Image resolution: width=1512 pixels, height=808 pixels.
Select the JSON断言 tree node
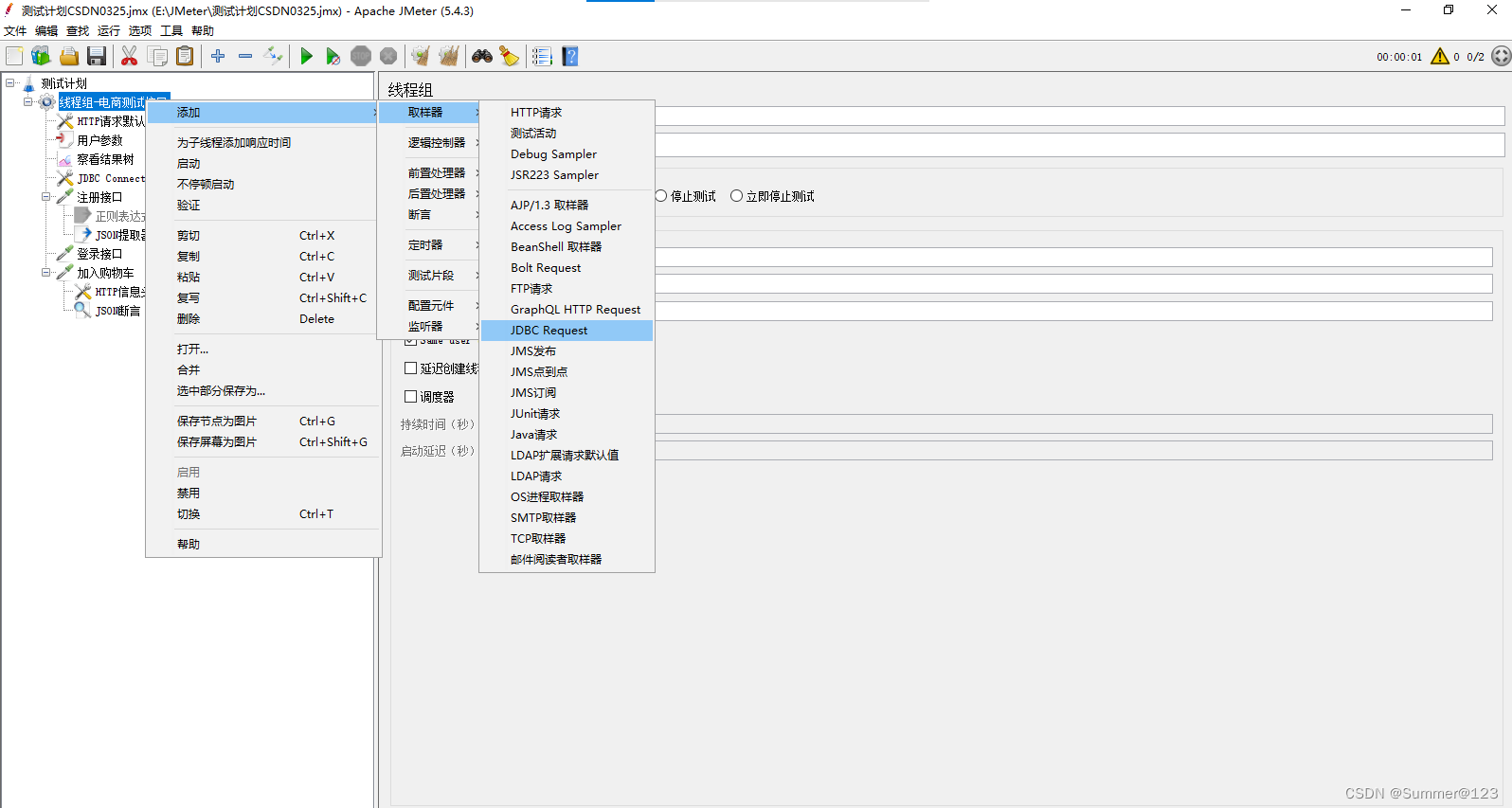point(117,311)
